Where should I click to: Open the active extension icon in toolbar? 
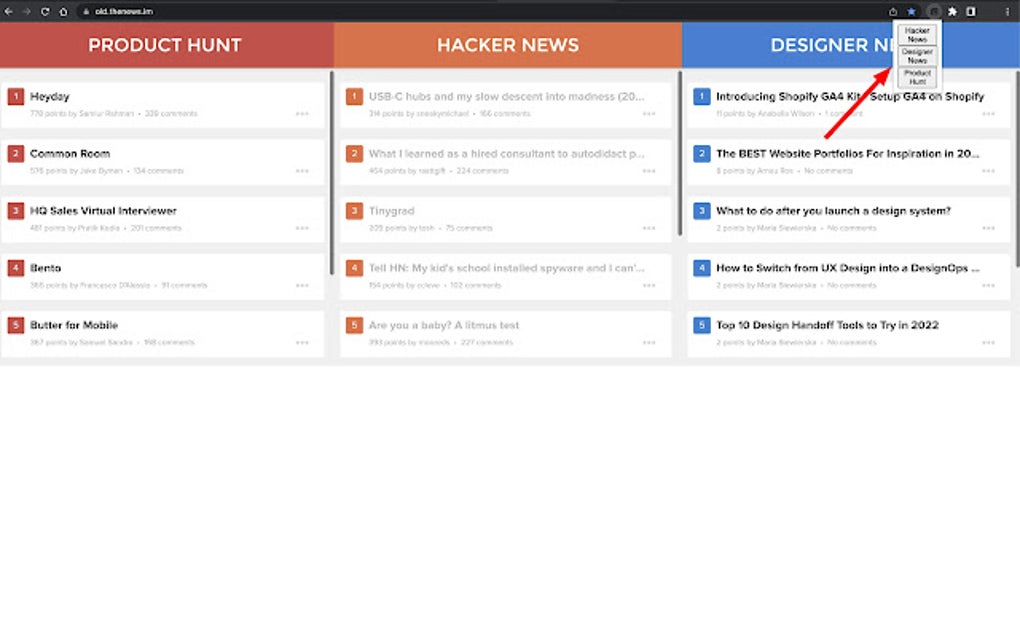click(933, 11)
